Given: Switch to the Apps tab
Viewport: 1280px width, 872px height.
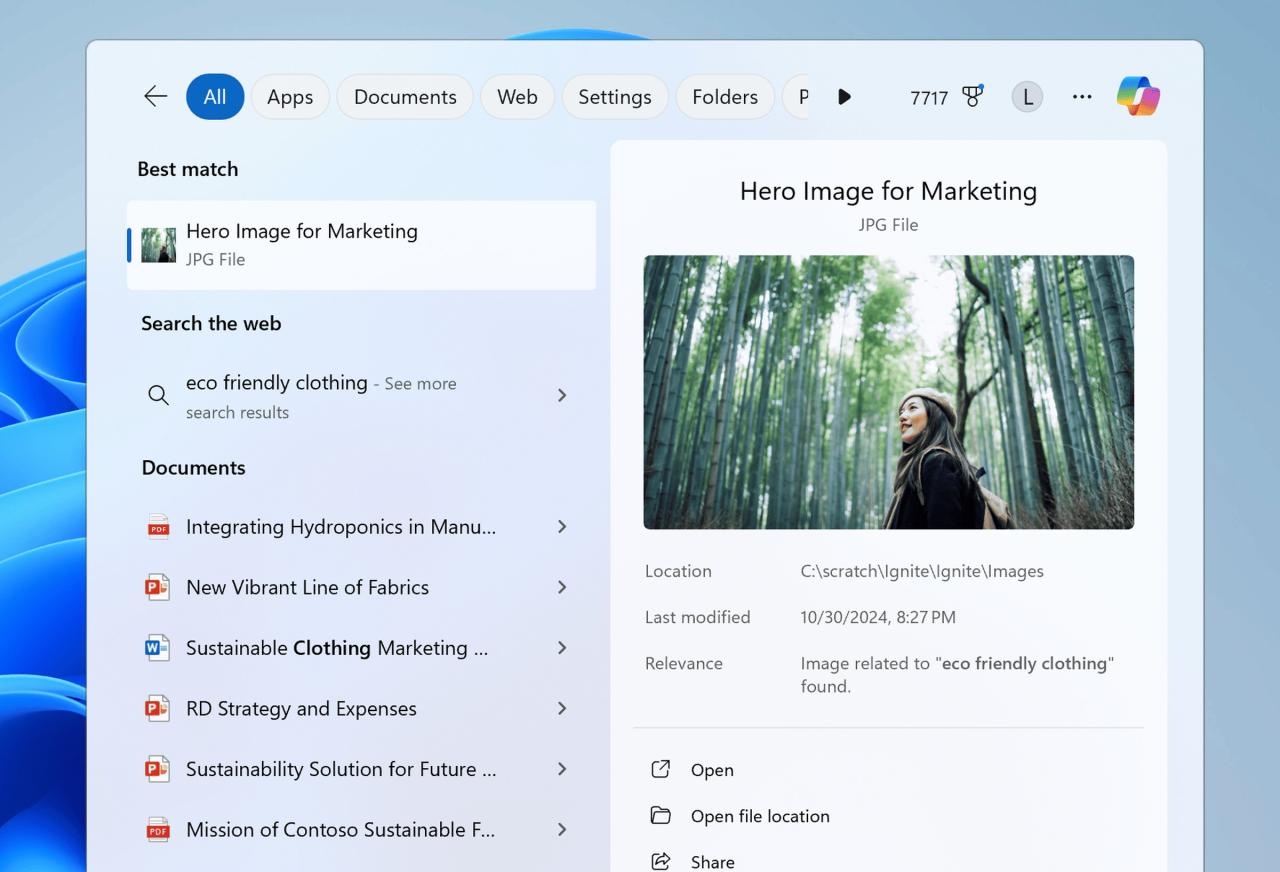Looking at the screenshot, I should tap(290, 96).
